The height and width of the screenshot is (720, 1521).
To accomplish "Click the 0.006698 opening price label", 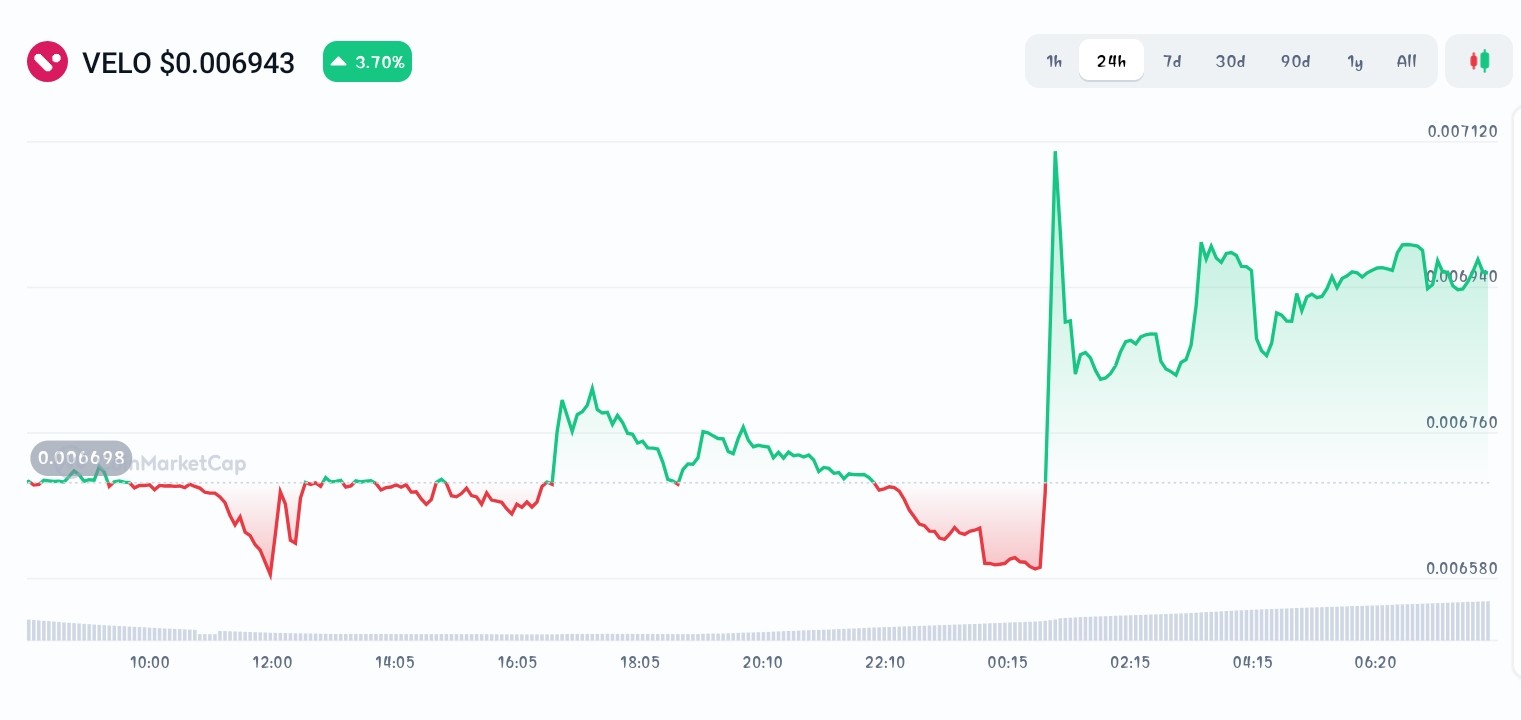I will tap(81, 458).
